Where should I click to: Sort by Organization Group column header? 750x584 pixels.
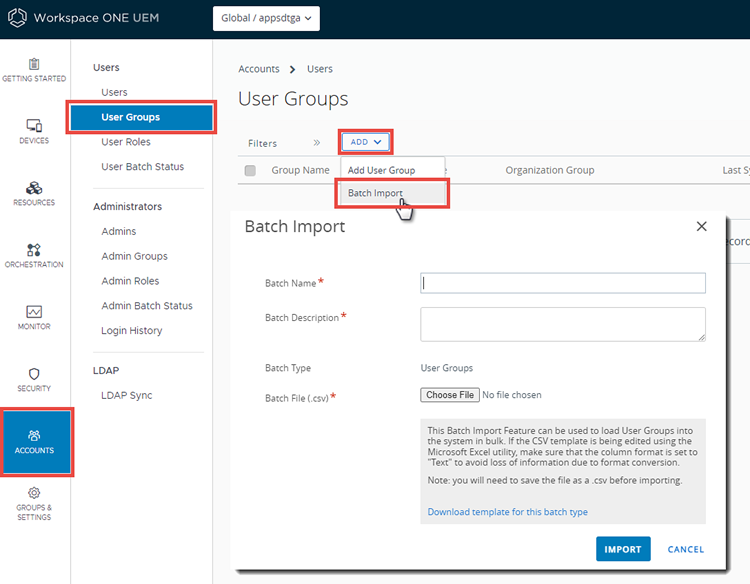coord(550,170)
